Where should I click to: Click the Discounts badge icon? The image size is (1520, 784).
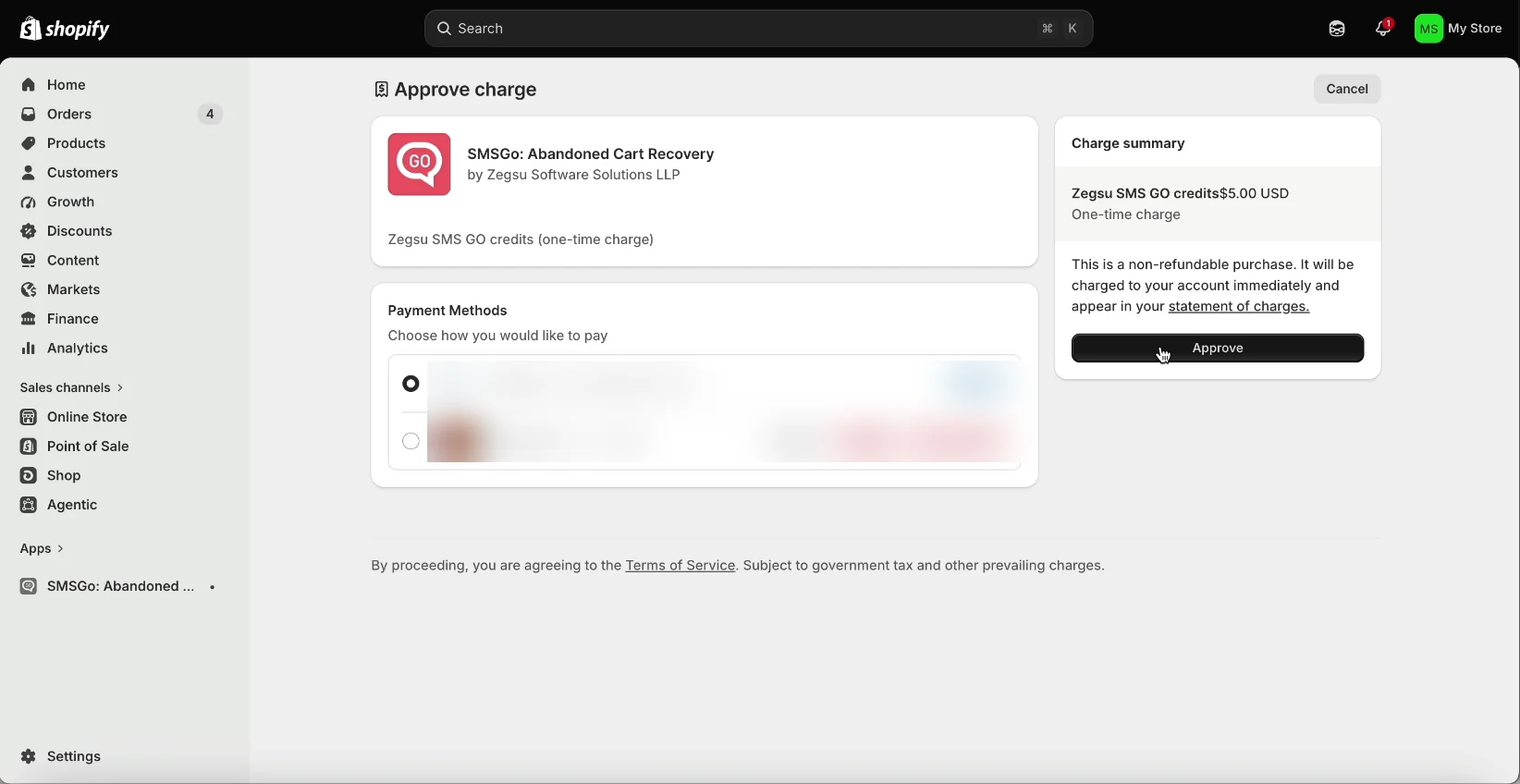pyautogui.click(x=29, y=231)
